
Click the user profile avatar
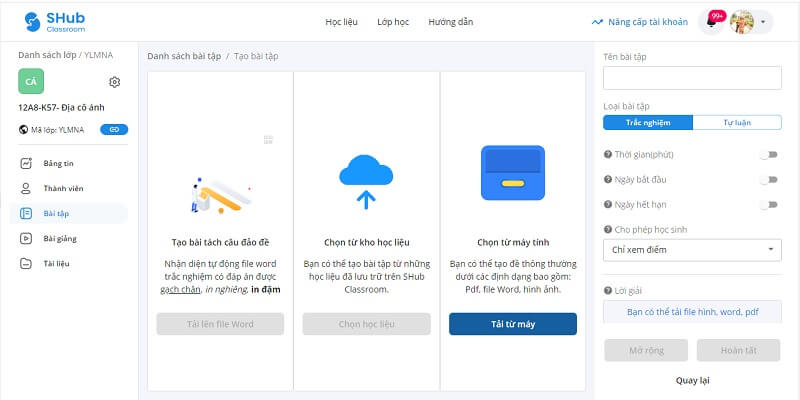[x=741, y=22]
